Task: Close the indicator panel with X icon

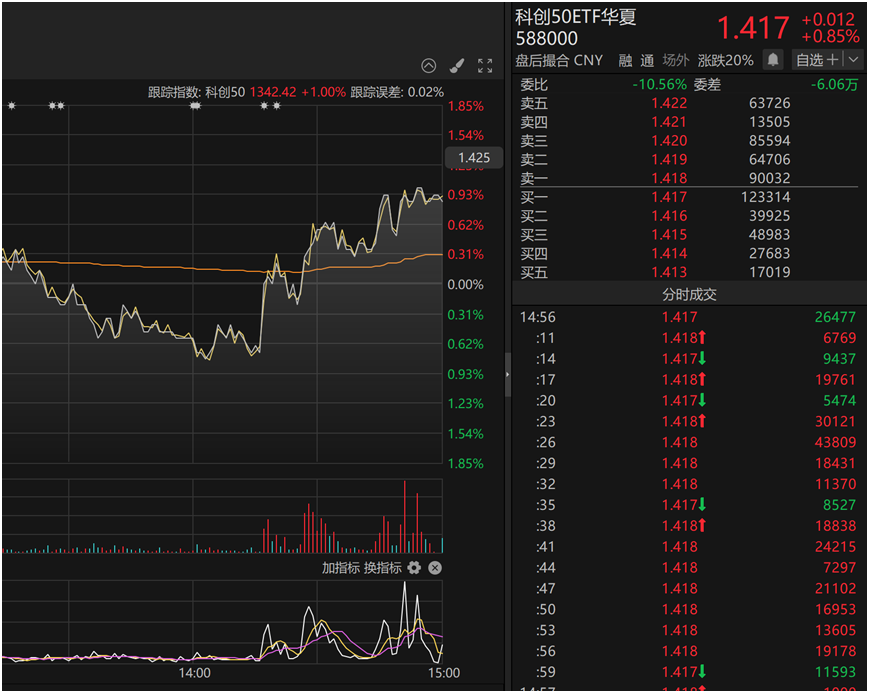Action: 435,568
